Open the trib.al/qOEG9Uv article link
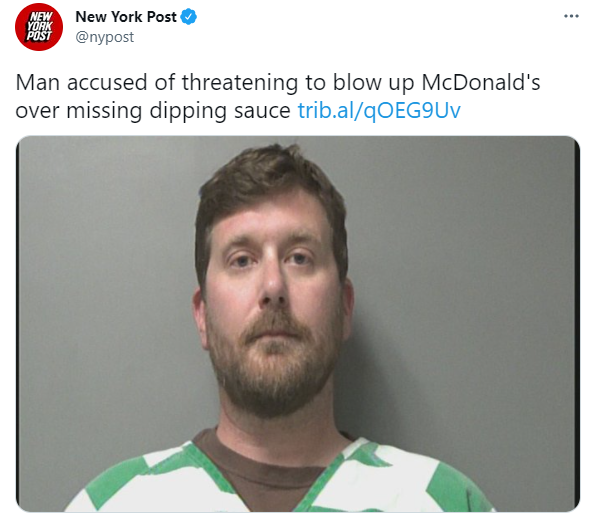596x530 pixels. [379, 111]
